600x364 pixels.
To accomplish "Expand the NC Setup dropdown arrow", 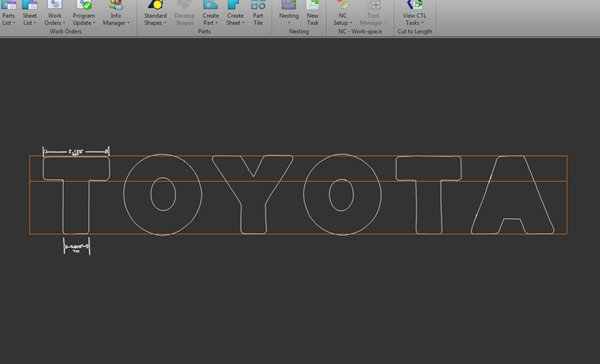I will coord(351,23).
